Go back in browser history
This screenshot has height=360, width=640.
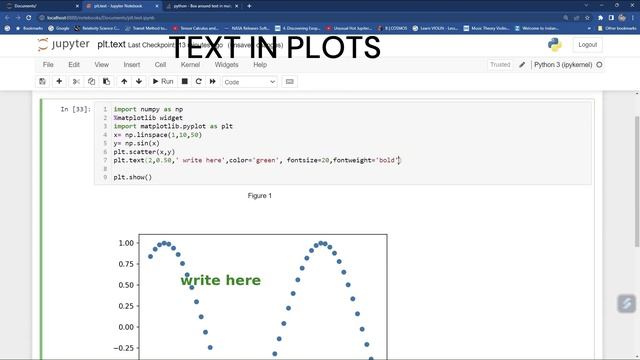tap(7, 18)
